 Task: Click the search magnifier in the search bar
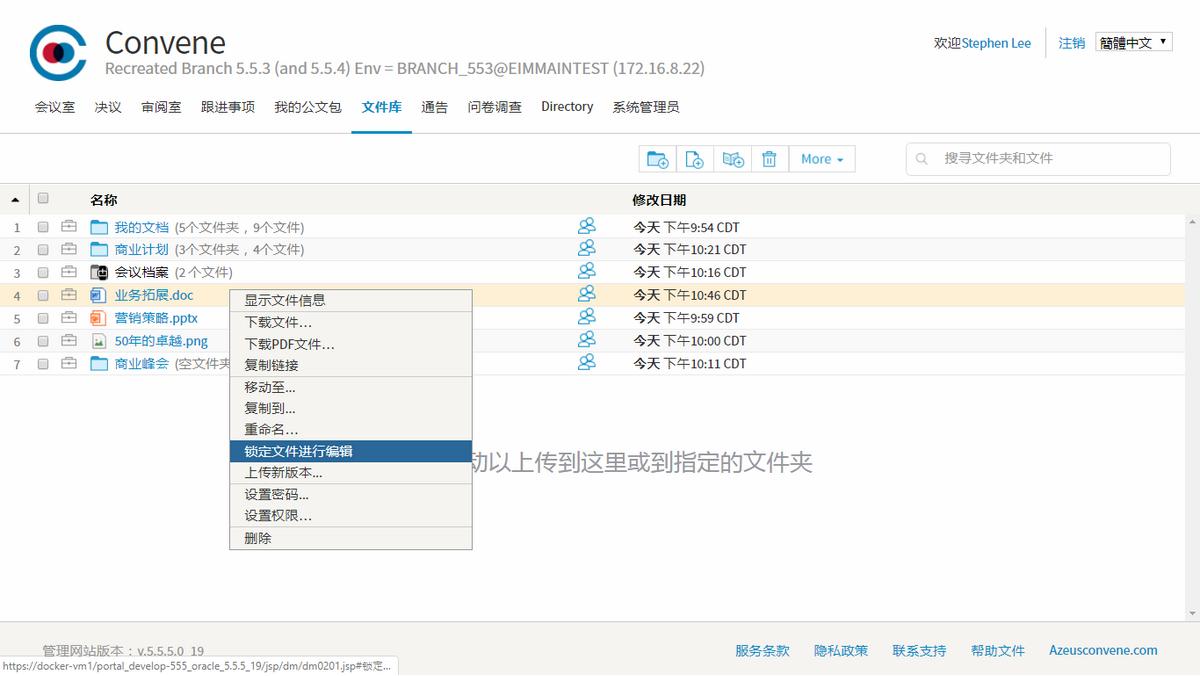click(x=920, y=158)
